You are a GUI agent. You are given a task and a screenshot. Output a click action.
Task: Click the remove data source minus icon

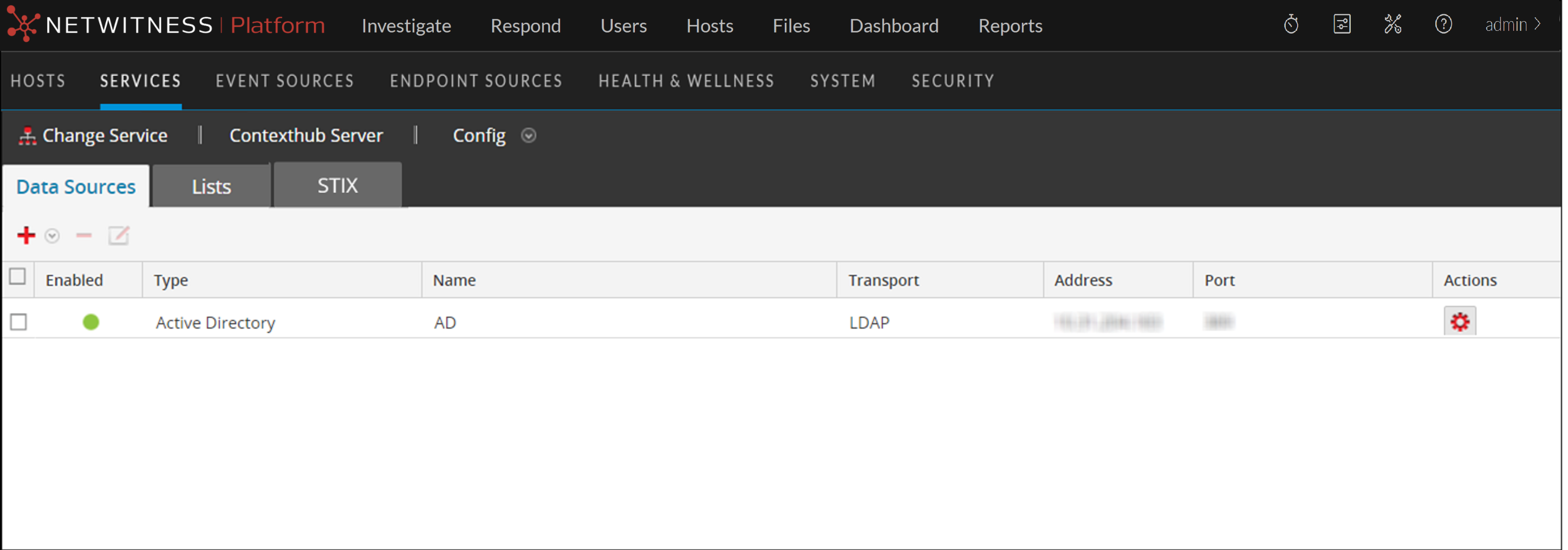83,235
